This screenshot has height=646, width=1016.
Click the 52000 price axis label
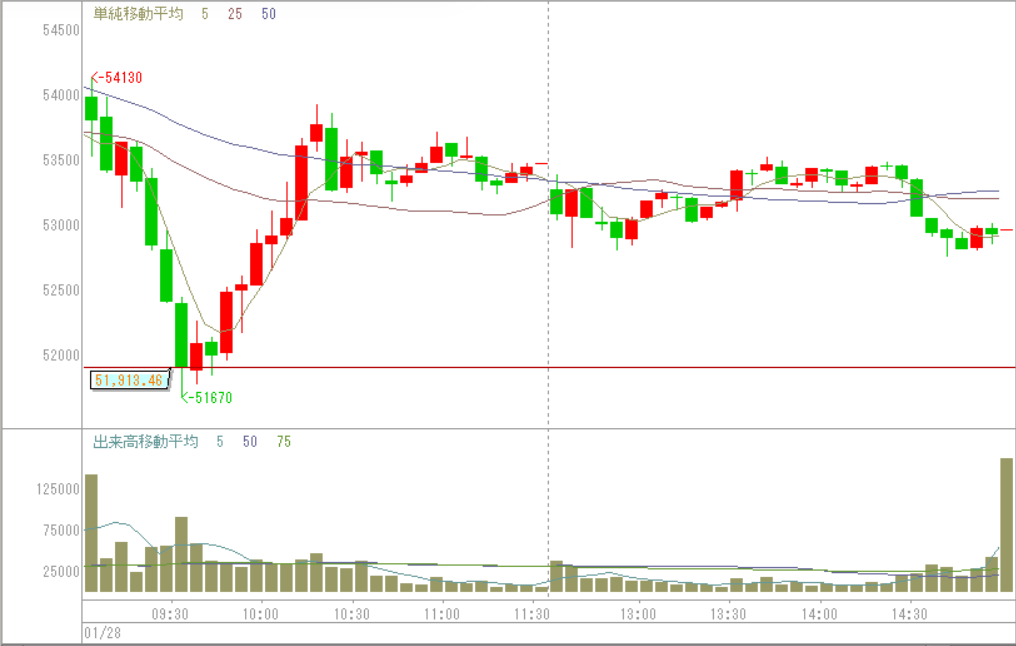61,355
